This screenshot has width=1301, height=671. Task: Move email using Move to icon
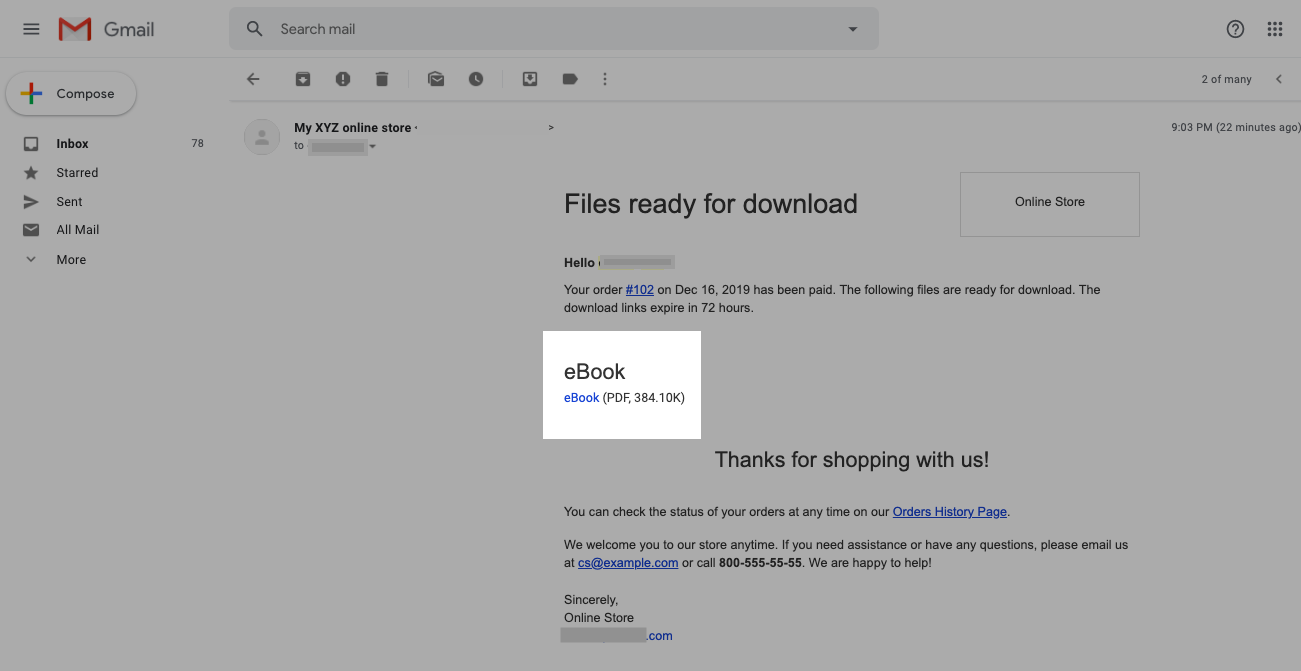click(x=530, y=79)
